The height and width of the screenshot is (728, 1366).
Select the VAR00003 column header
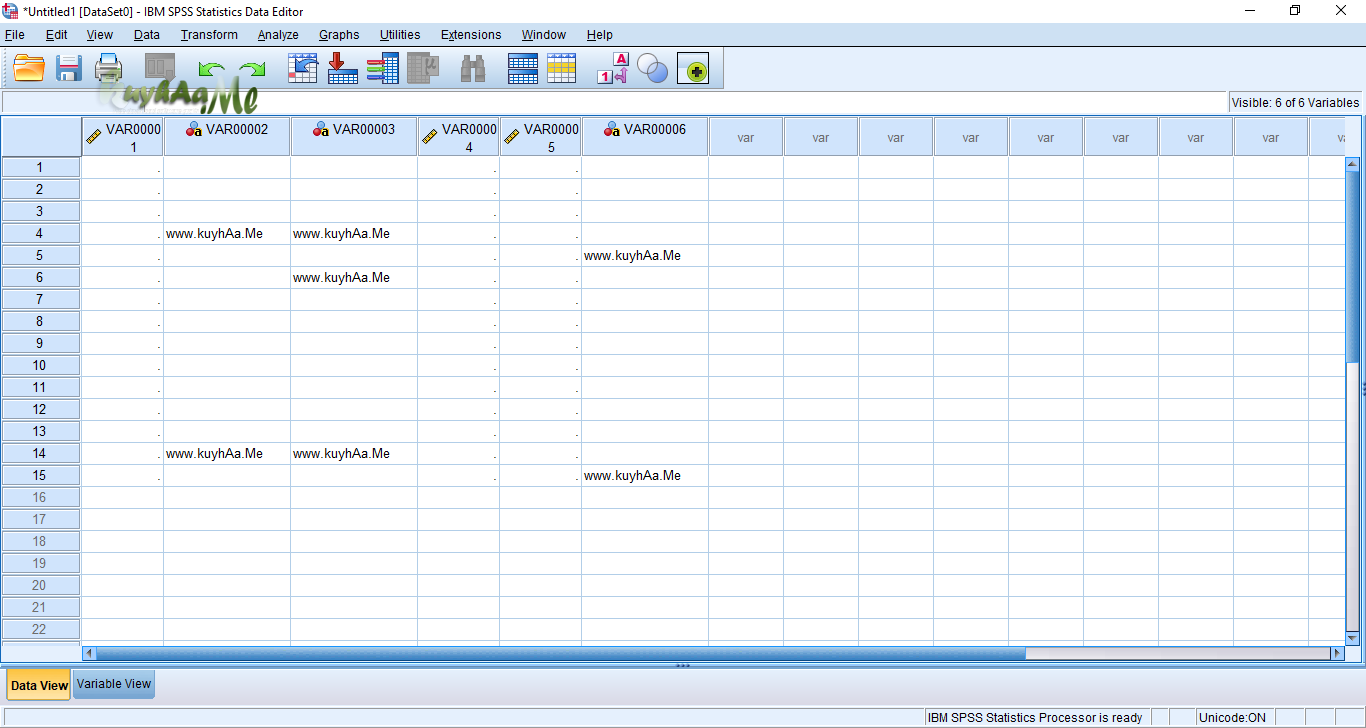coord(354,137)
